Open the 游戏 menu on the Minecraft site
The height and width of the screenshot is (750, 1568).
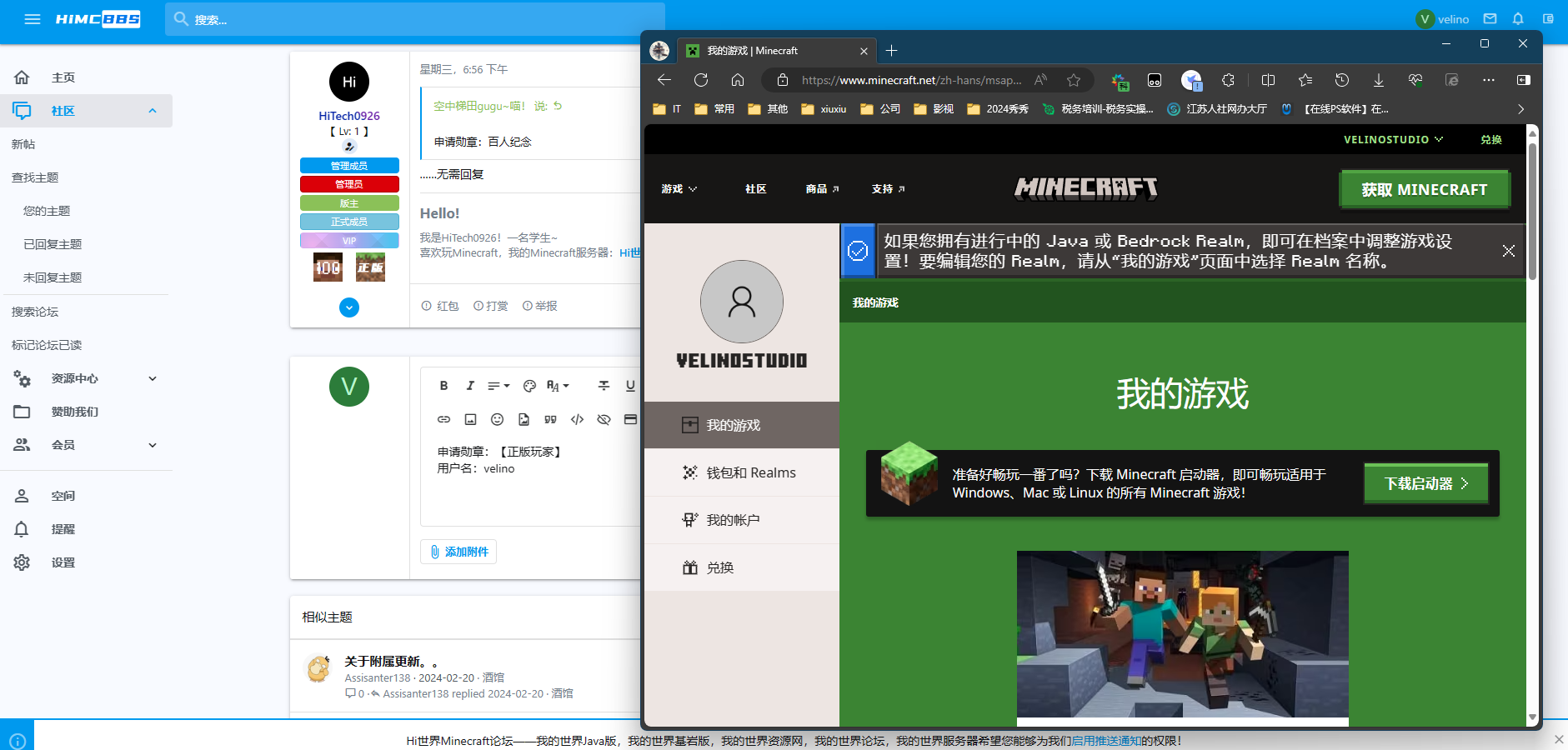pyautogui.click(x=679, y=189)
